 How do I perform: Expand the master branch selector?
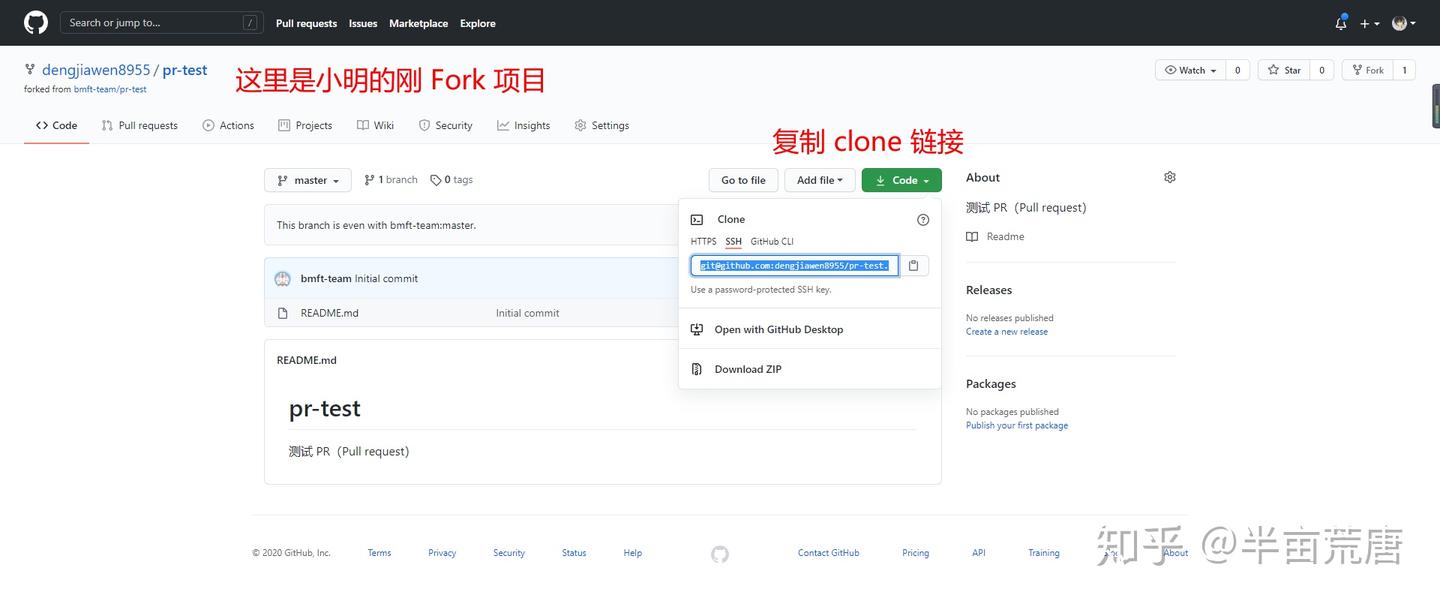pos(308,180)
